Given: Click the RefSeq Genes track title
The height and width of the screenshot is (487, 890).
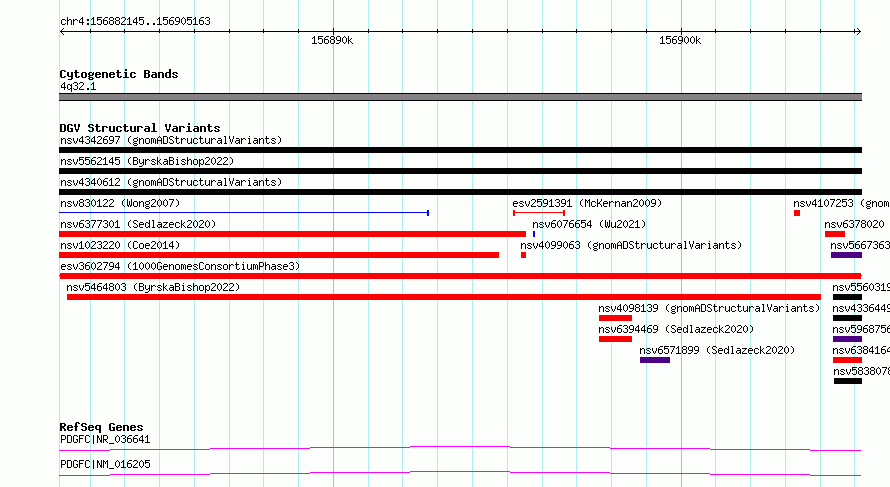Looking at the screenshot, I should coord(101,427).
